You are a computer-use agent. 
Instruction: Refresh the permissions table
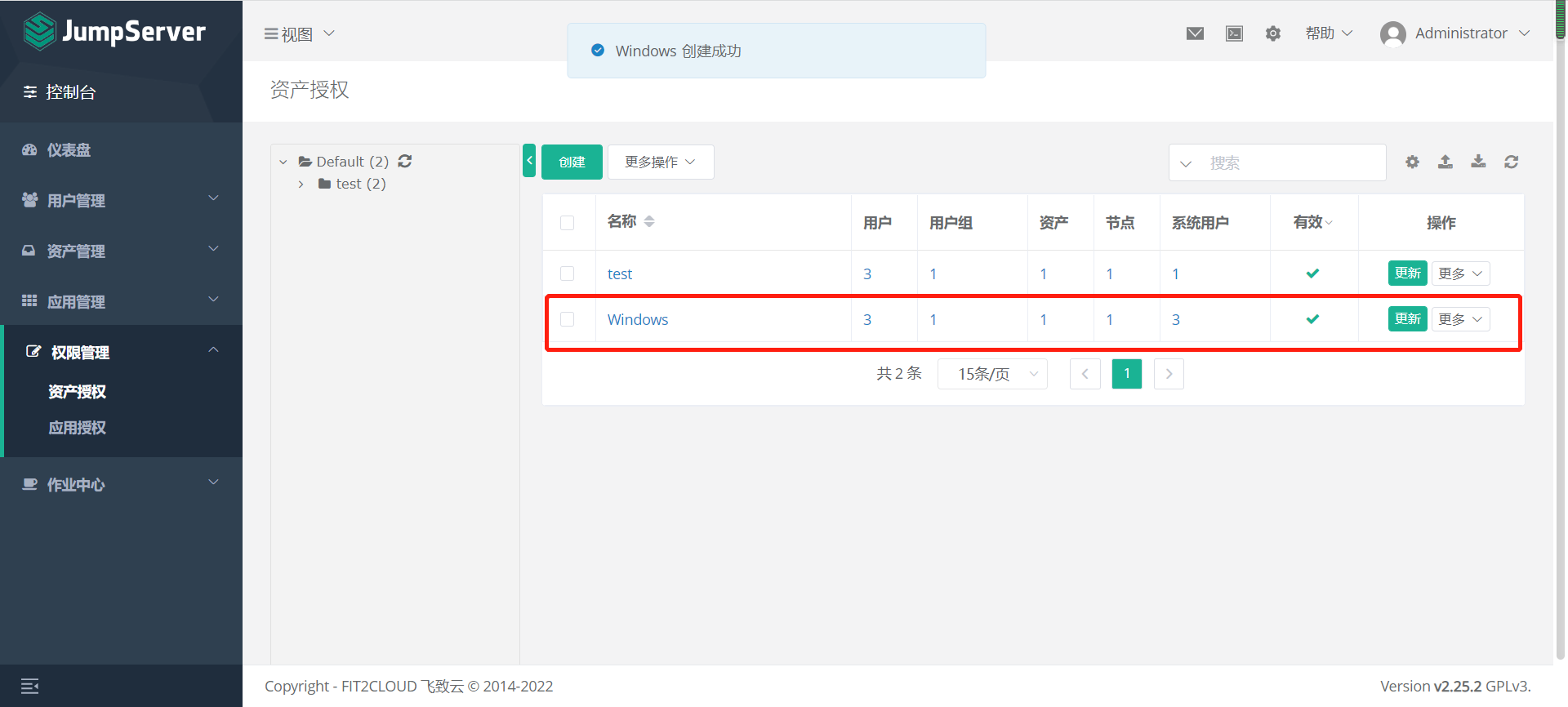coord(1511,162)
